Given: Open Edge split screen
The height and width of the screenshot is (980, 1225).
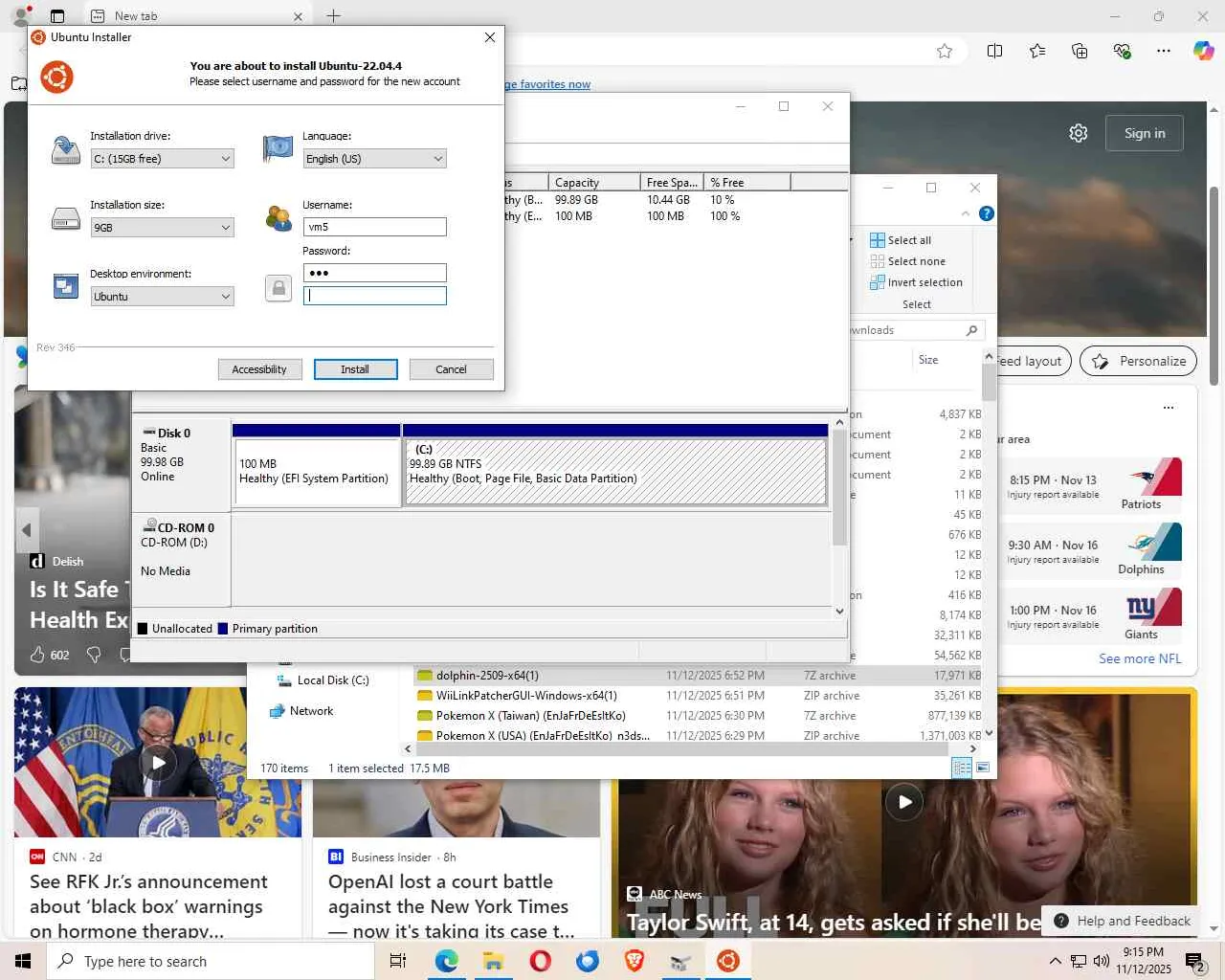Looking at the screenshot, I should [995, 51].
